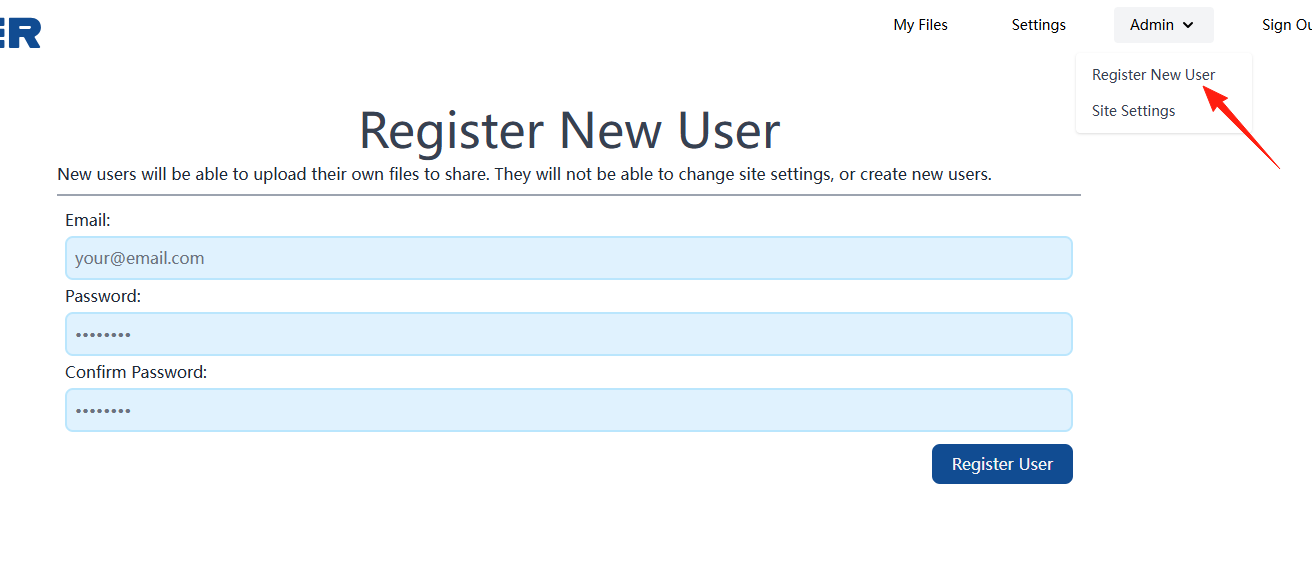Click the blue logo at top-left
1312x567 pixels.
tap(20, 33)
